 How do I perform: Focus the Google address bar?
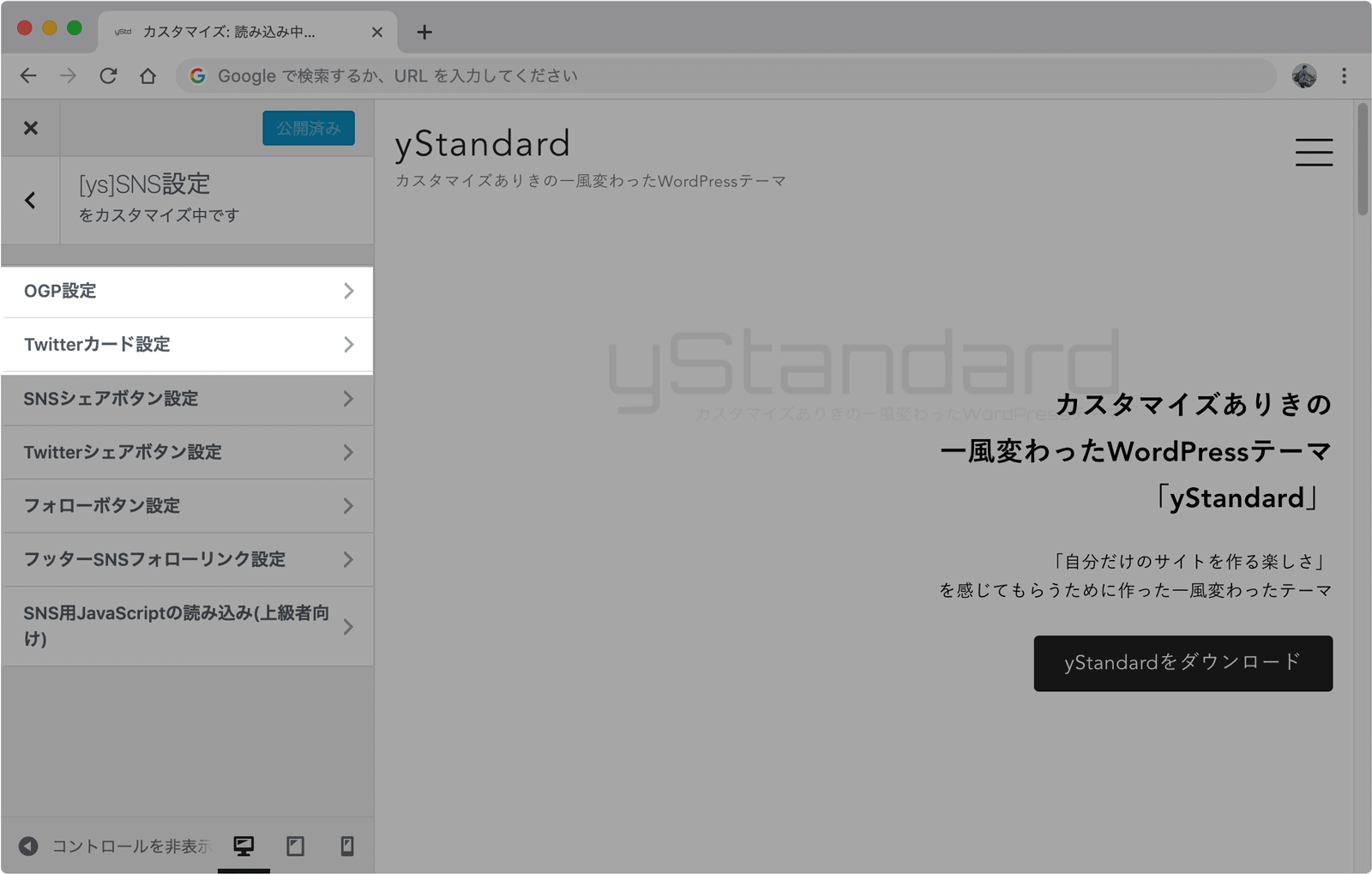pyautogui.click(x=725, y=75)
